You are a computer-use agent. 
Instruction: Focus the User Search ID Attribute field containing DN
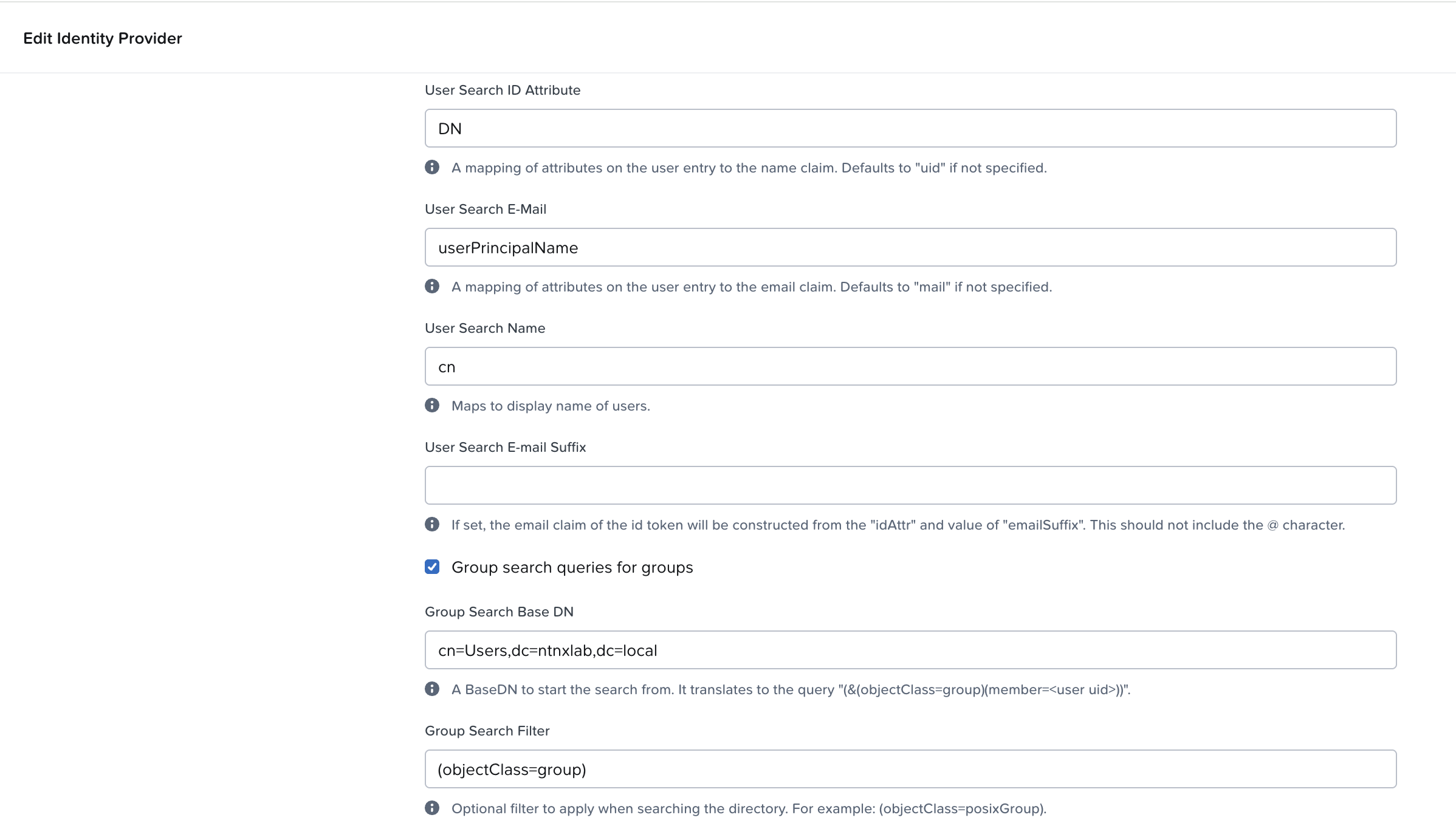coord(910,128)
